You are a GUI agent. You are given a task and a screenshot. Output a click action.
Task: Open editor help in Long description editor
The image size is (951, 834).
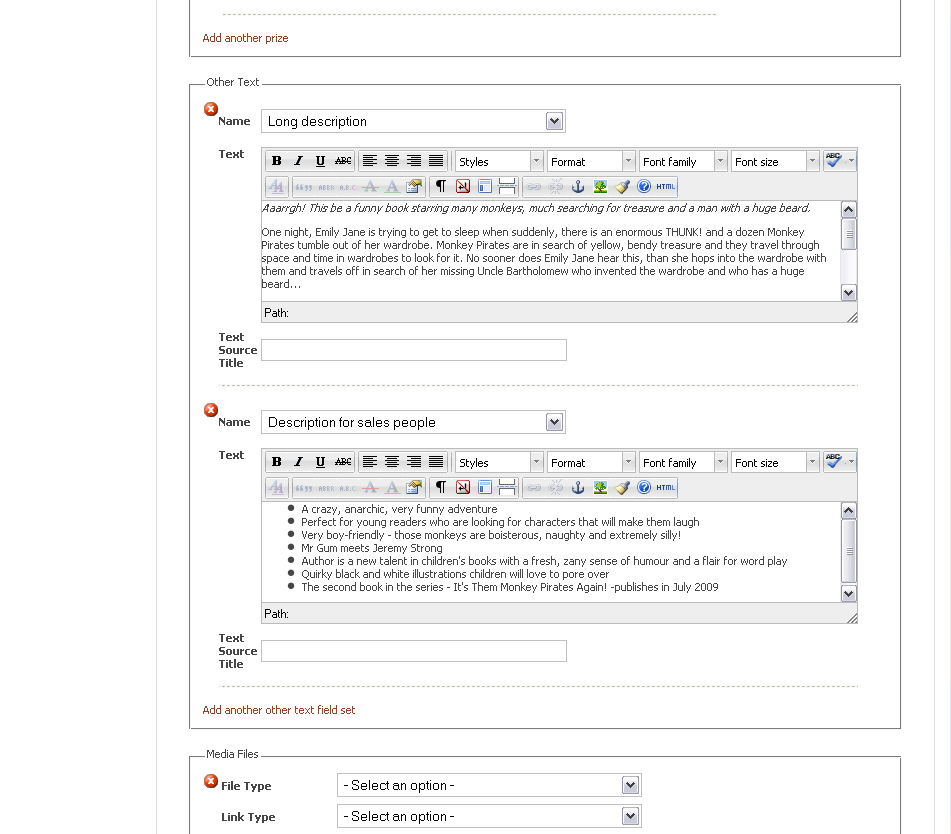[x=644, y=186]
